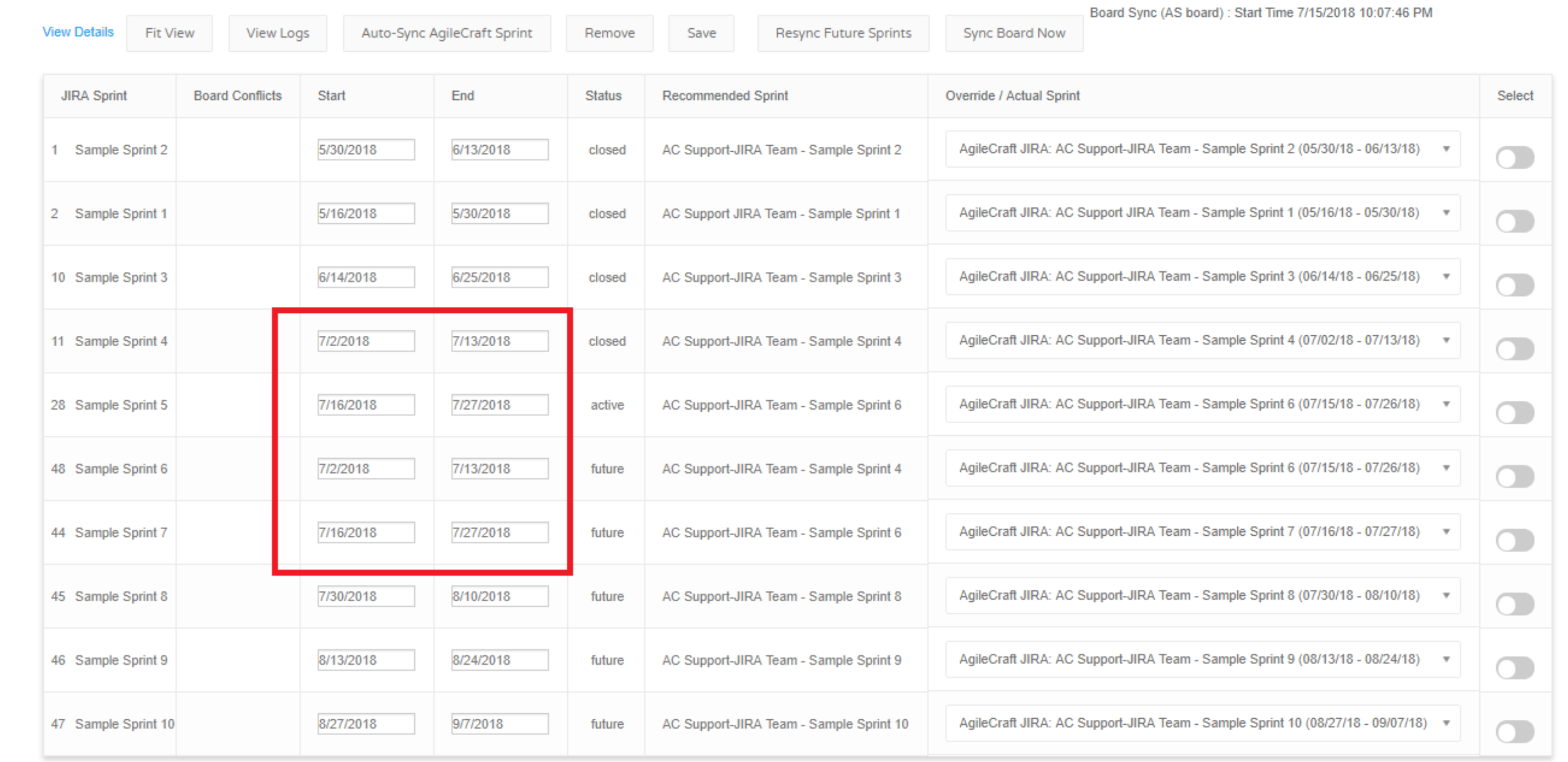Click the Fit View button
The height and width of the screenshot is (762, 1568).
[170, 33]
